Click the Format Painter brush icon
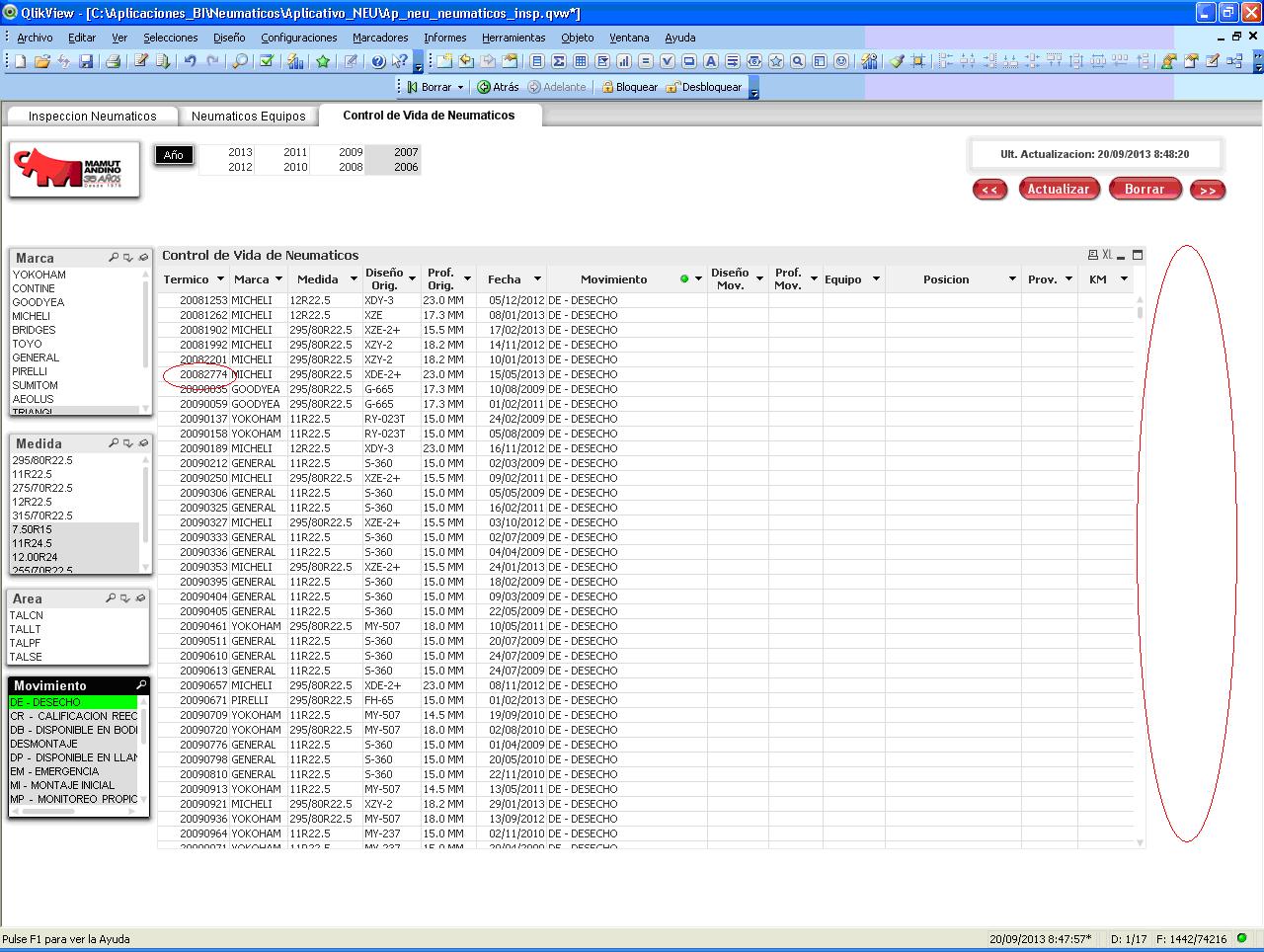This screenshot has height=952, width=1264. (897, 61)
